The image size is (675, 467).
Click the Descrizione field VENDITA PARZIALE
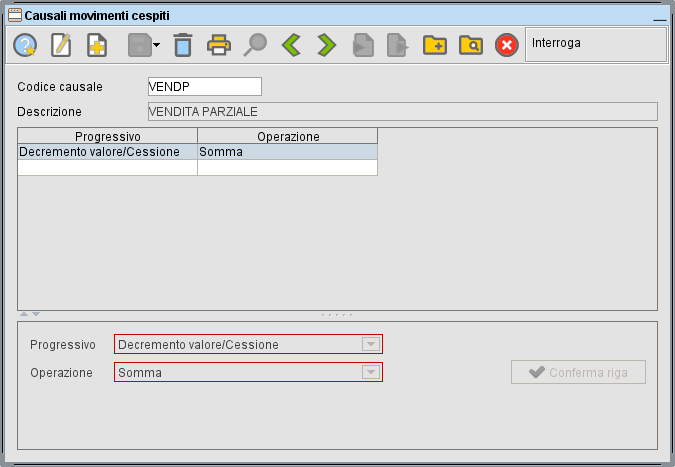click(403, 111)
